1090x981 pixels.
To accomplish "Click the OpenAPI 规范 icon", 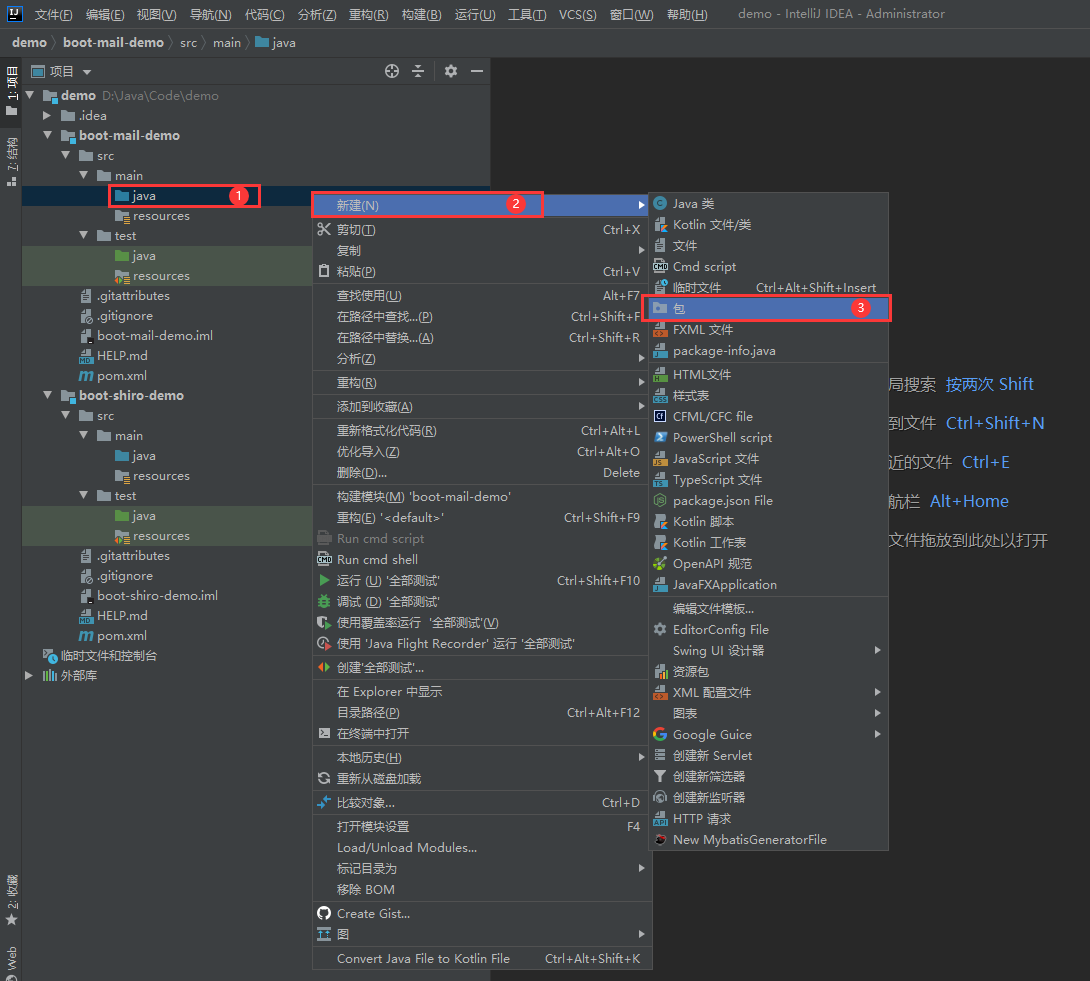I will pos(660,564).
